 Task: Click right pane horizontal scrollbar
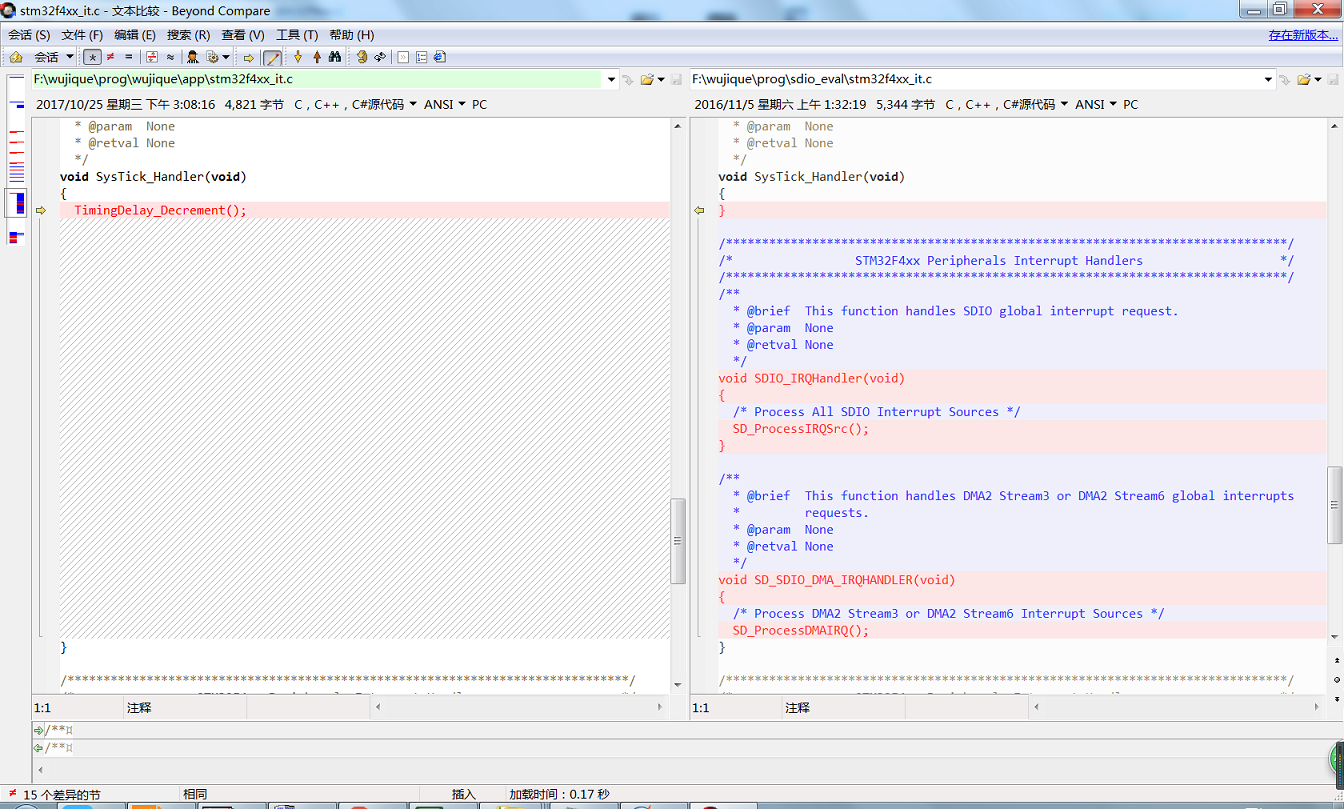click(x=1176, y=707)
